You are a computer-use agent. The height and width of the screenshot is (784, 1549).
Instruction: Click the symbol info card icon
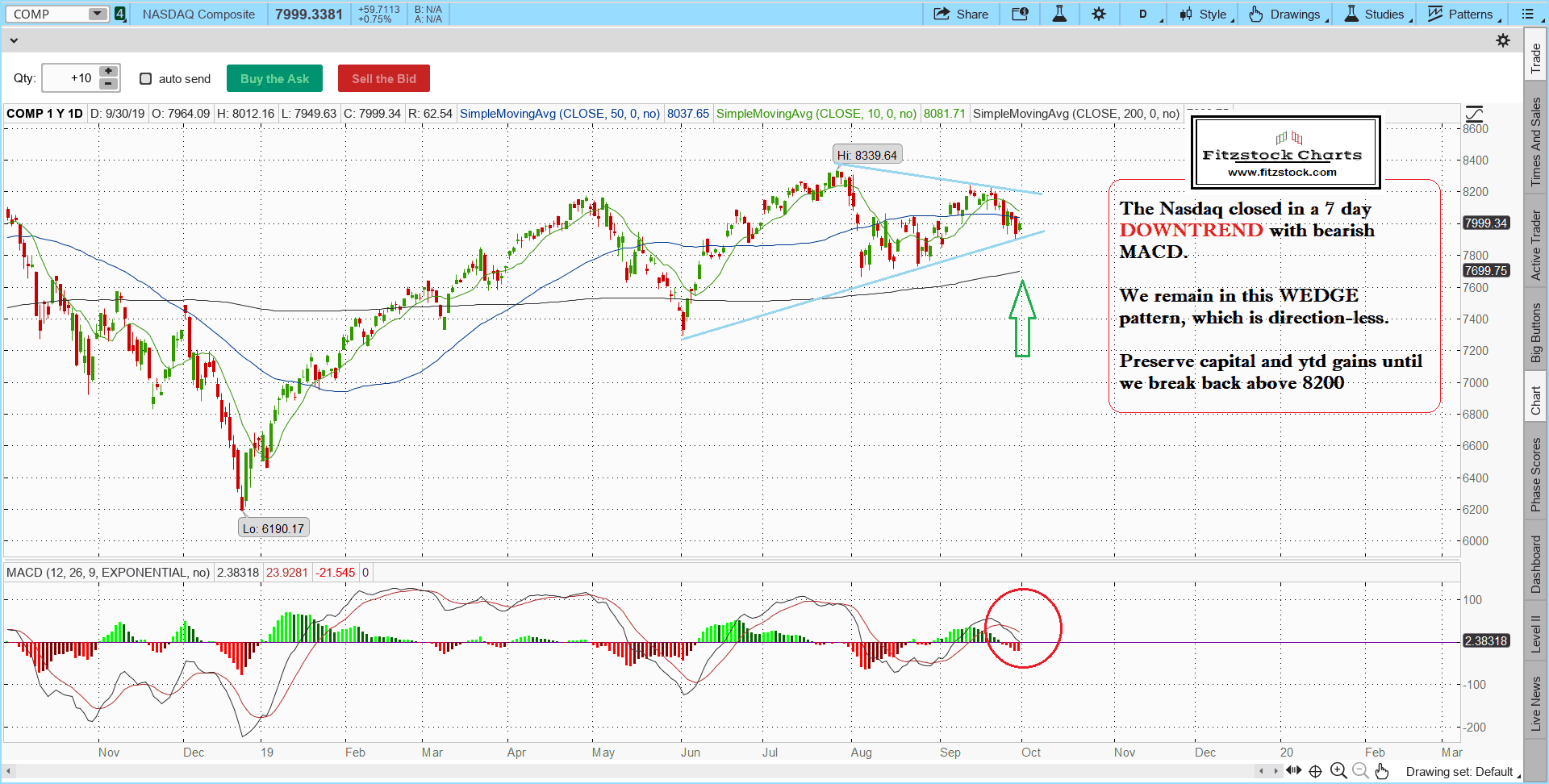(1020, 14)
